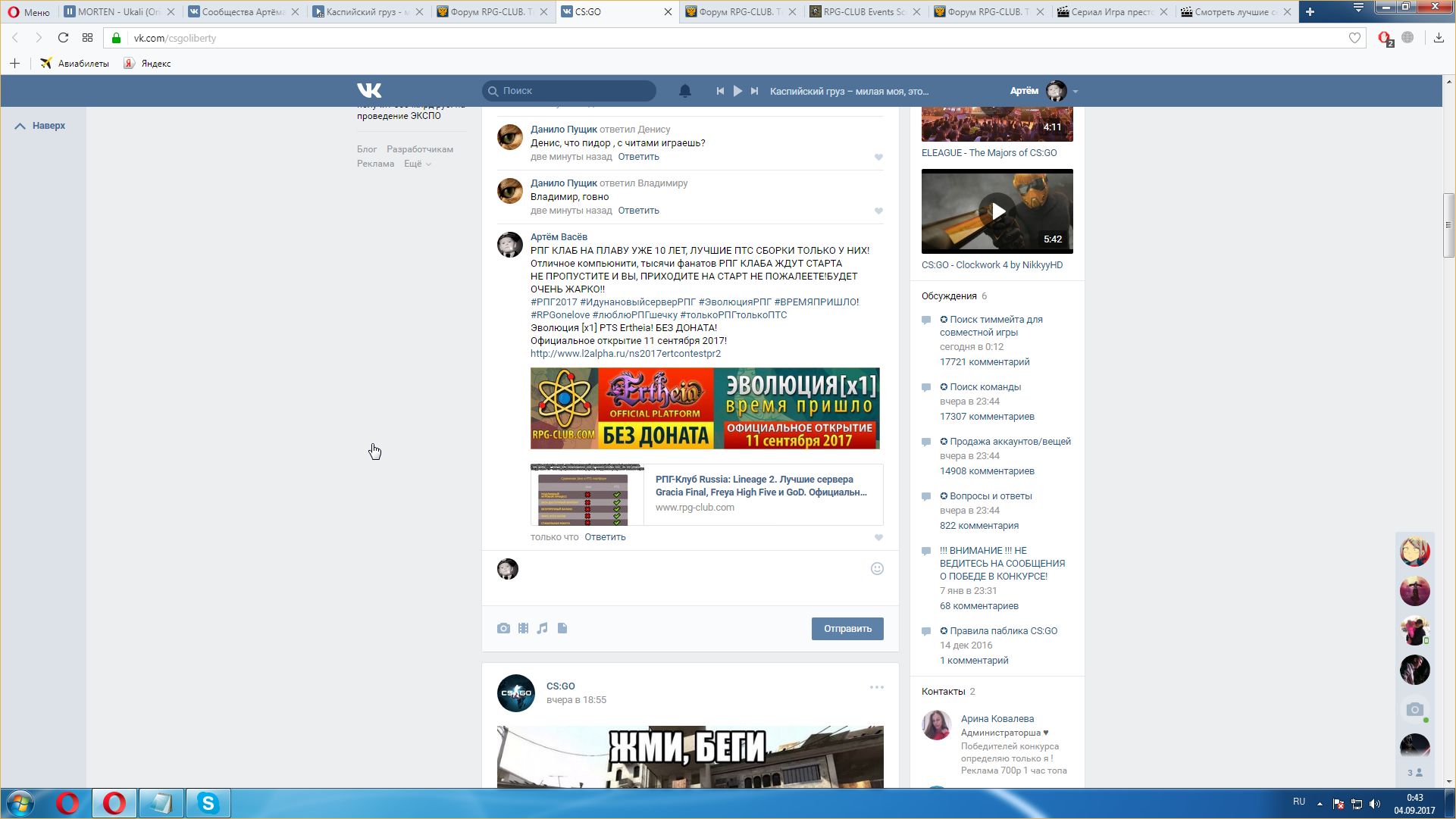
Task: Open hashtag #РПГ2017
Action: (553, 302)
